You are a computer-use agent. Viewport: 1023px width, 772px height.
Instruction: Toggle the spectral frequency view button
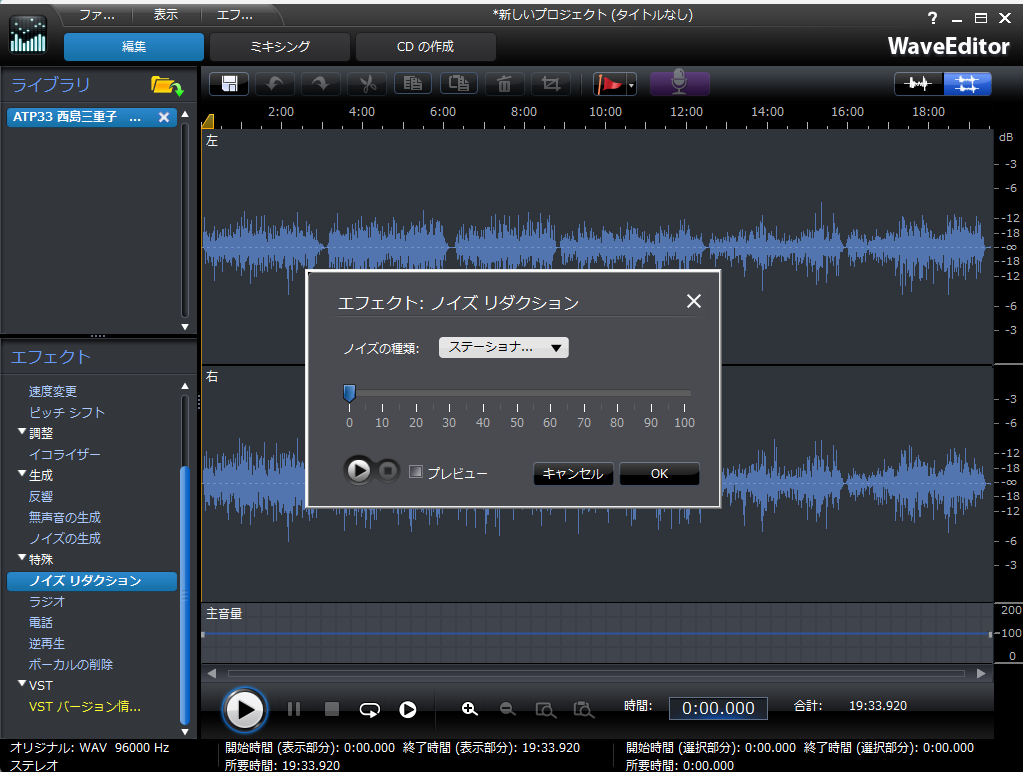(x=967, y=85)
